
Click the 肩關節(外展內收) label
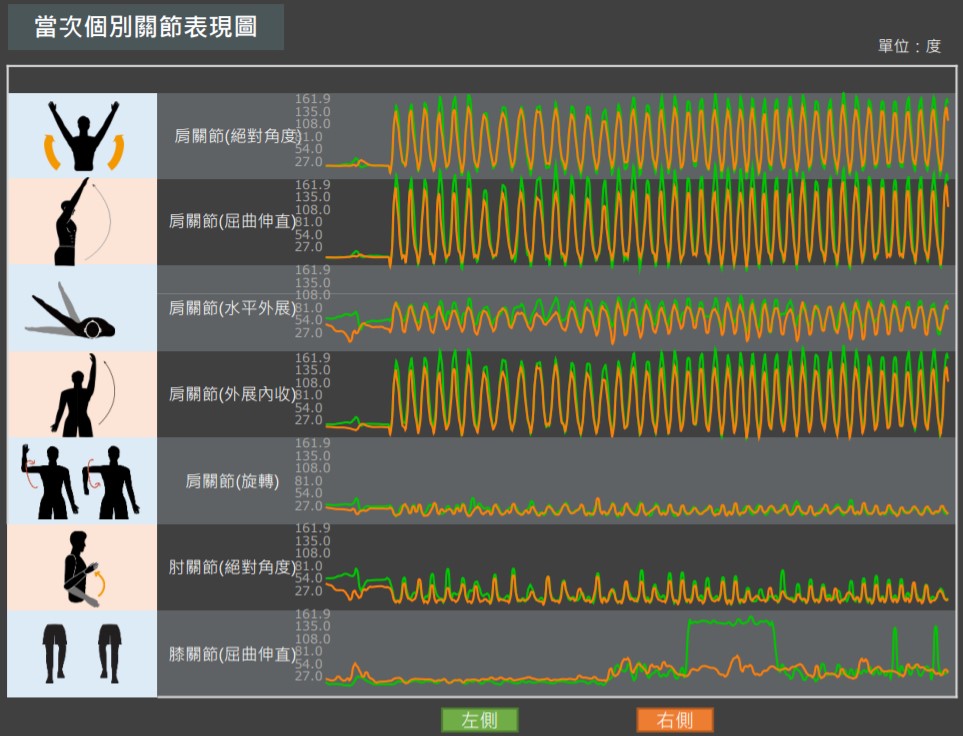pyautogui.click(x=231, y=394)
